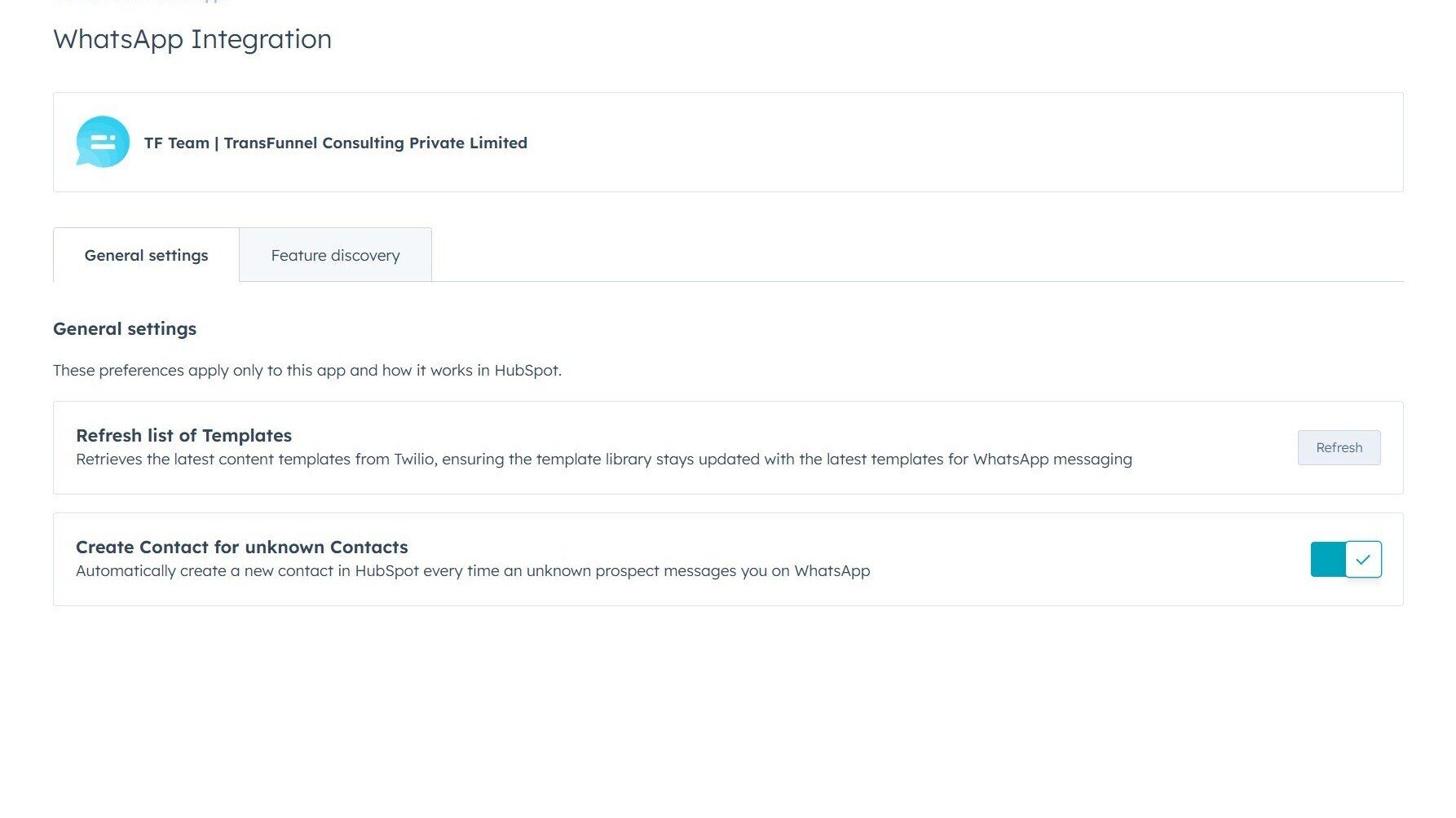This screenshot has height=818, width=1456.
Task: Click the blue chat bubble app icon
Action: pyautogui.click(x=103, y=142)
